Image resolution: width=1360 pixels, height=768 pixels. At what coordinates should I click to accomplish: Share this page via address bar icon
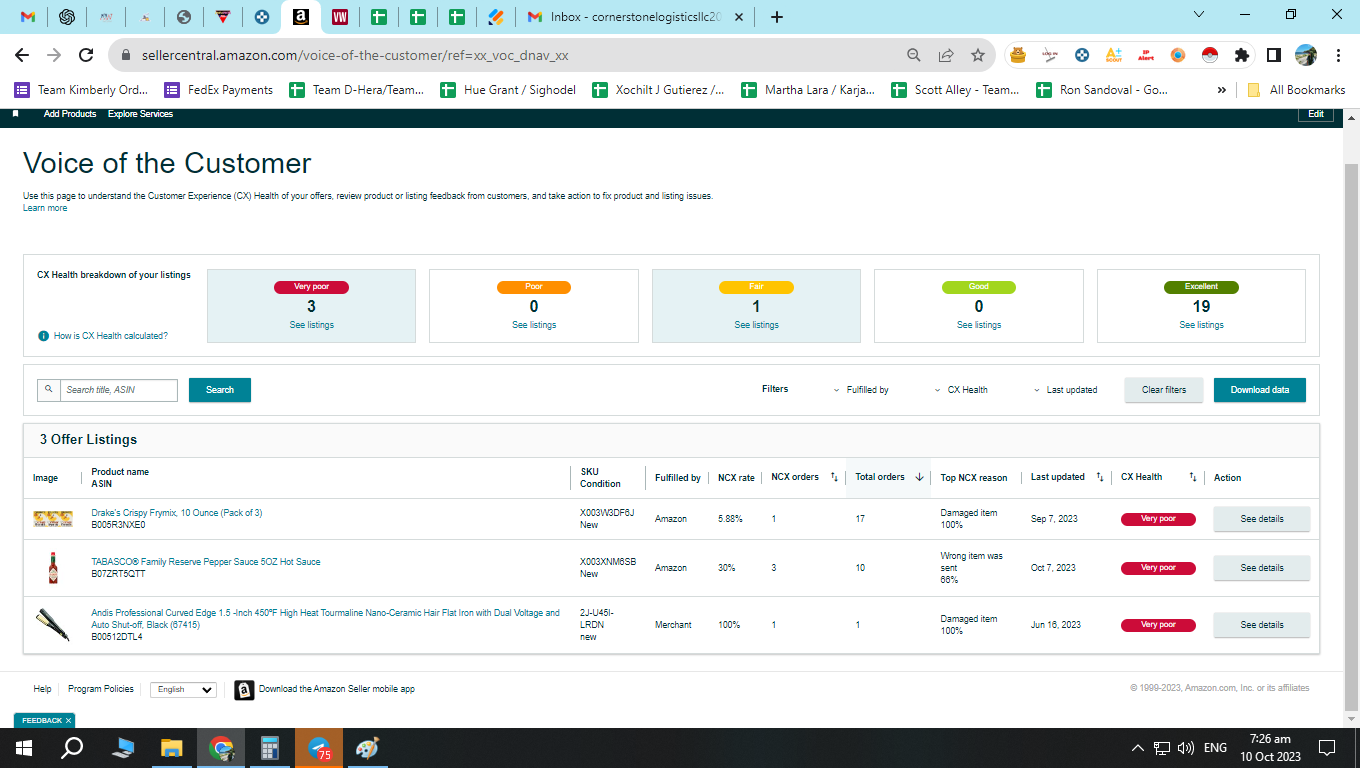click(946, 55)
